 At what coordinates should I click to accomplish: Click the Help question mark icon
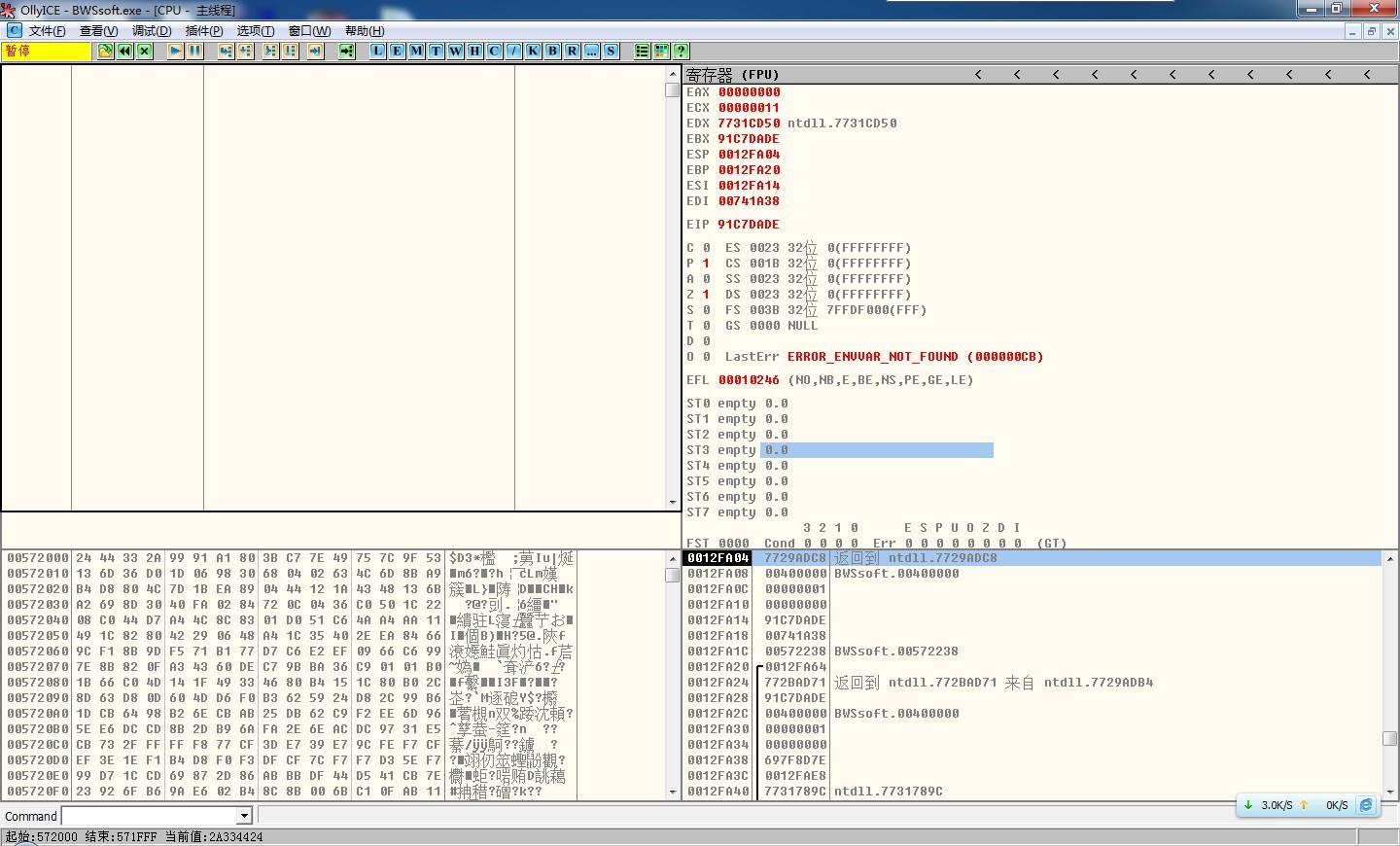pos(681,52)
